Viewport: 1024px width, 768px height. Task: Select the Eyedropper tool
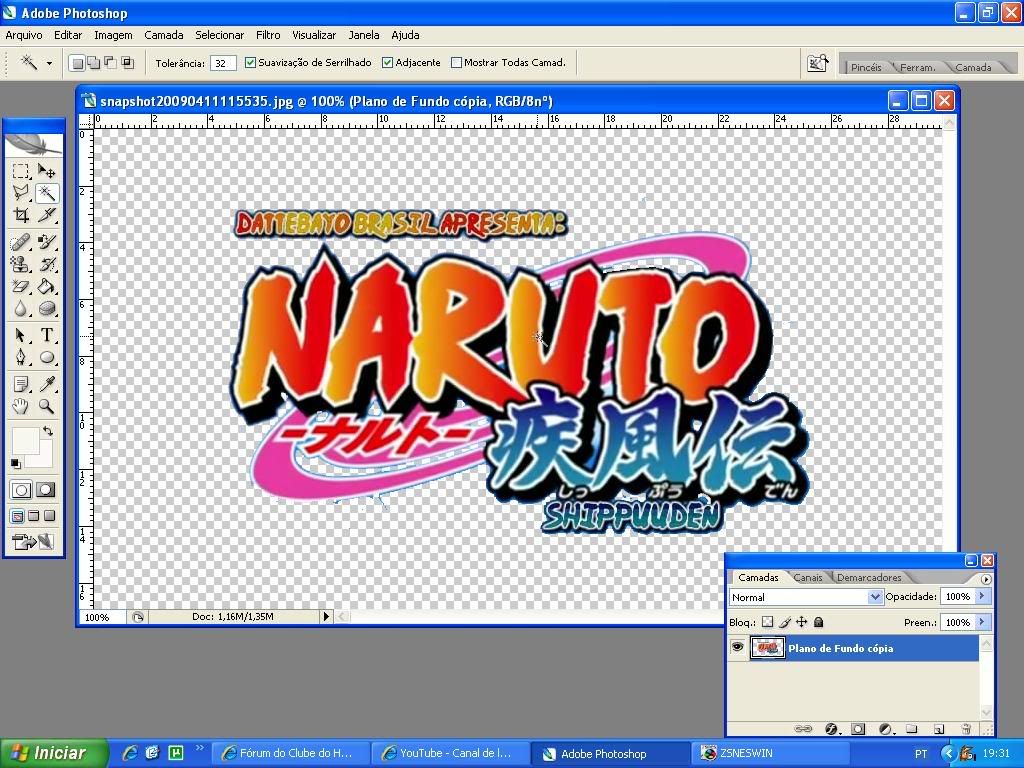[47, 383]
